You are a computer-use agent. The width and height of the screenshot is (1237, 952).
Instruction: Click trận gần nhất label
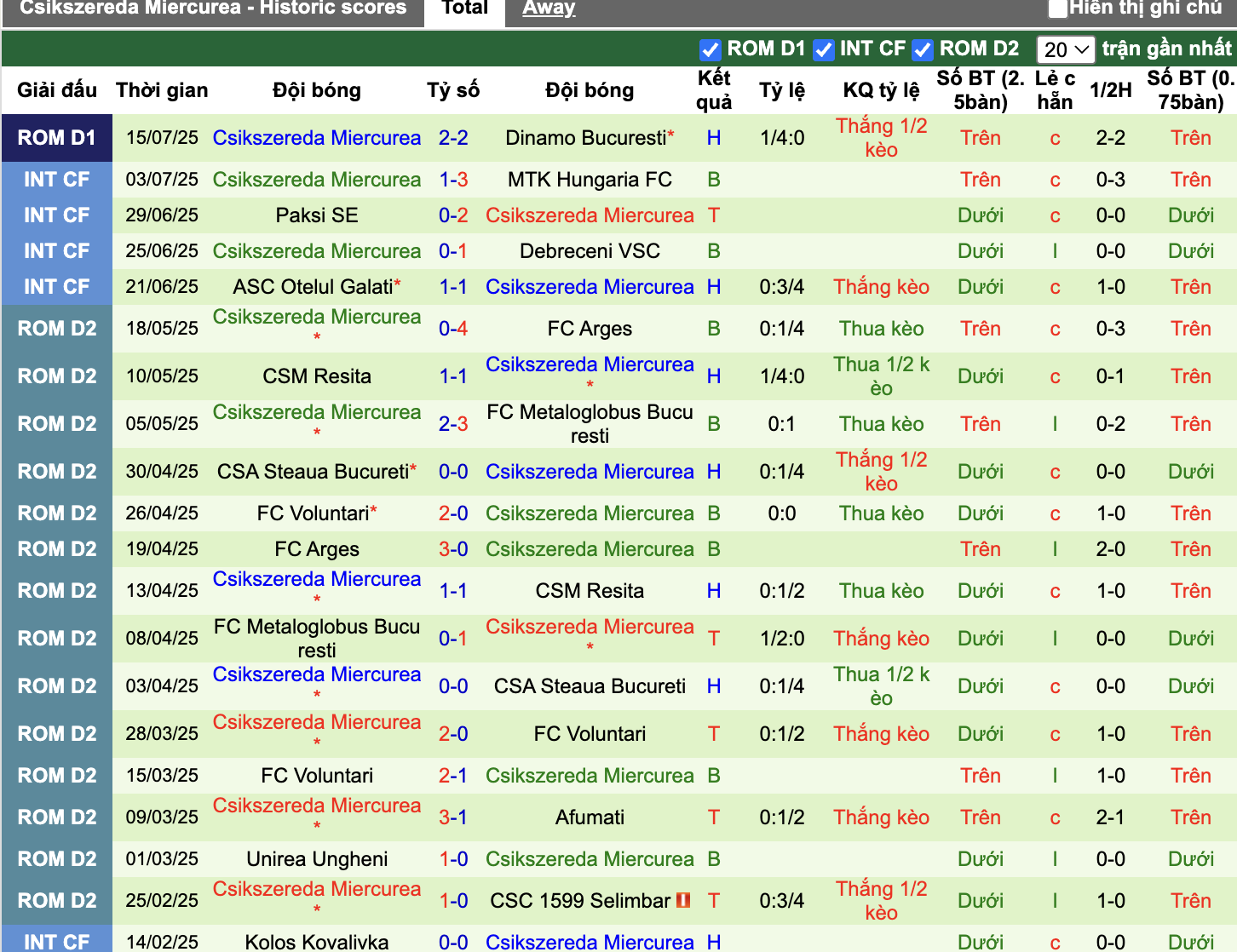tap(1166, 49)
